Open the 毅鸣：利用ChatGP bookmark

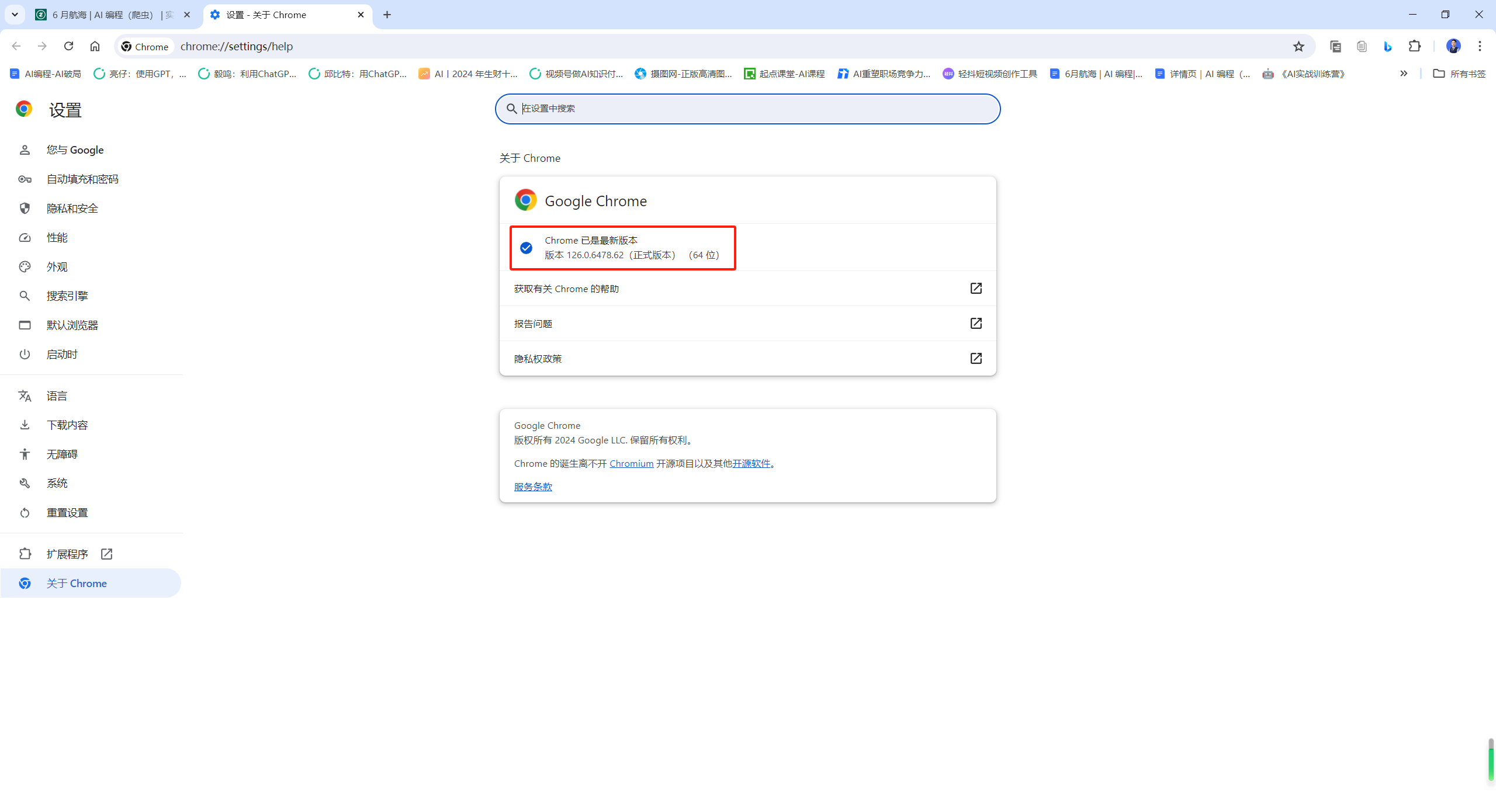click(248, 74)
